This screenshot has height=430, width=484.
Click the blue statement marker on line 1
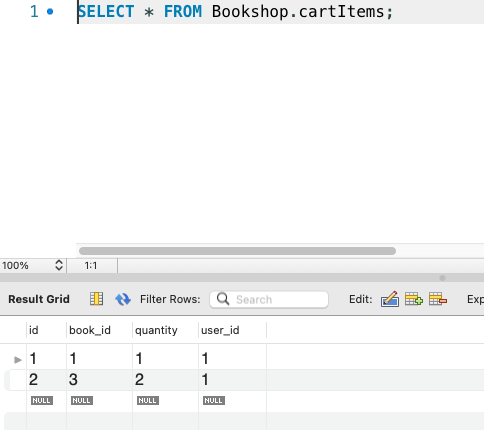(50, 12)
